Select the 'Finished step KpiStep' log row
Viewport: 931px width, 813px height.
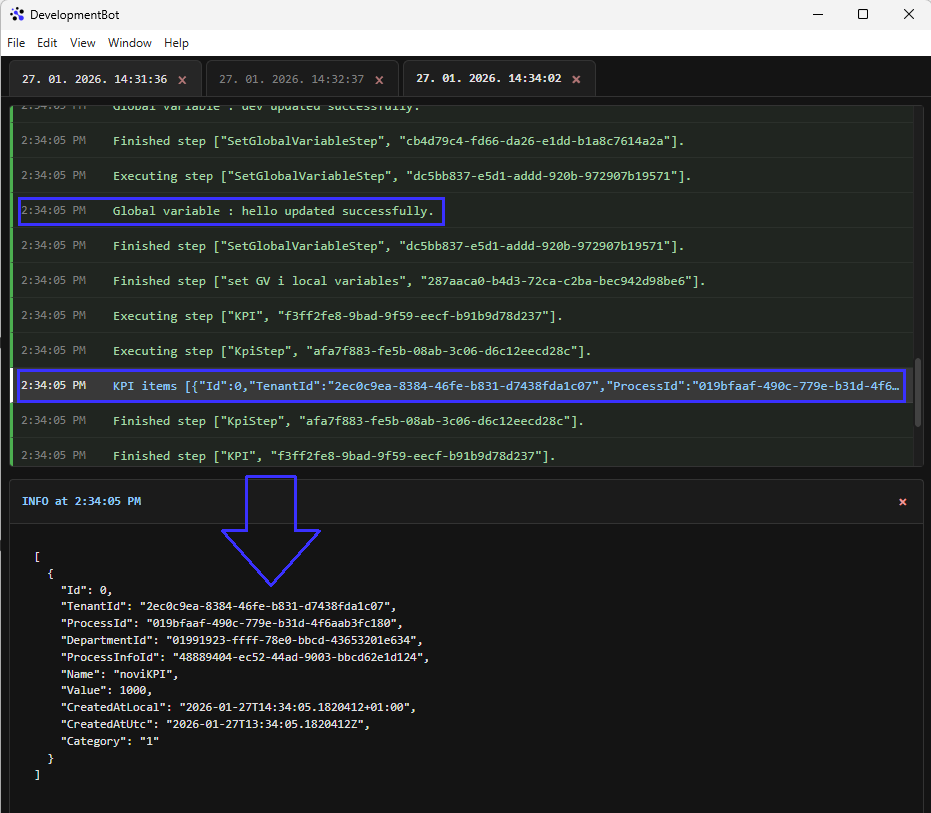click(x=348, y=421)
